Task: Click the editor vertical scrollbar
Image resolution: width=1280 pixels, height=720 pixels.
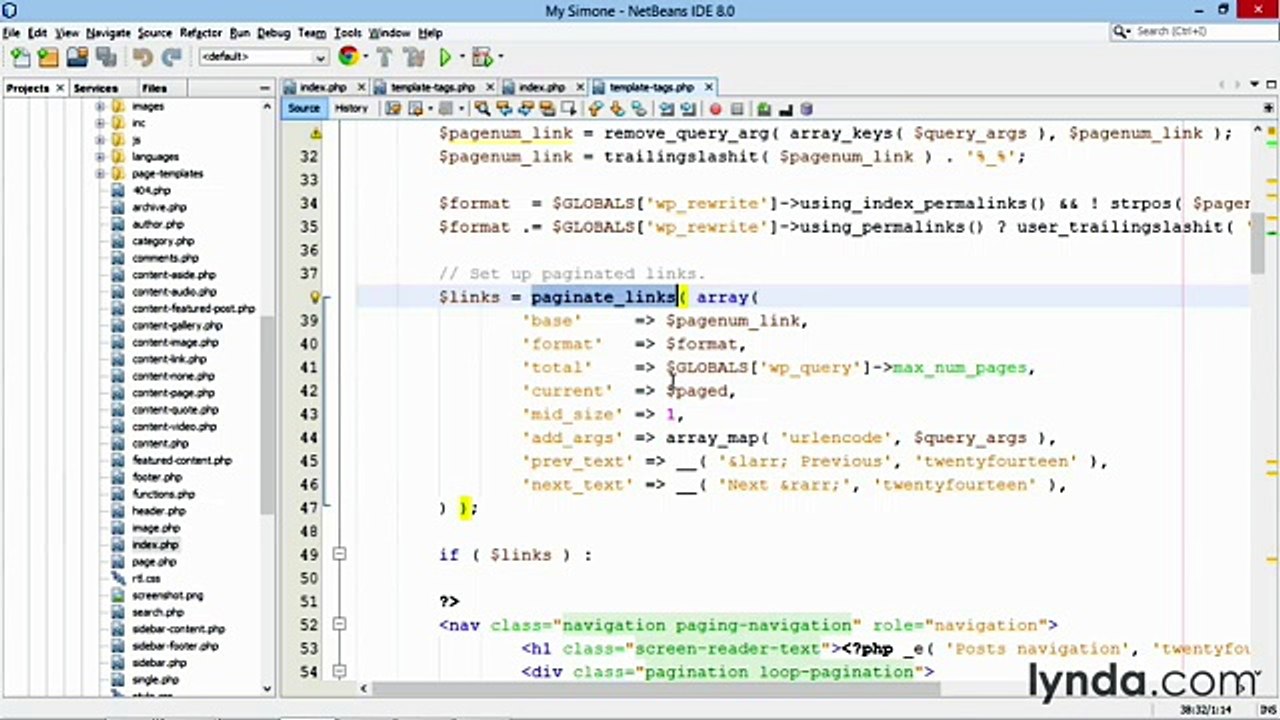Action: [1257, 245]
